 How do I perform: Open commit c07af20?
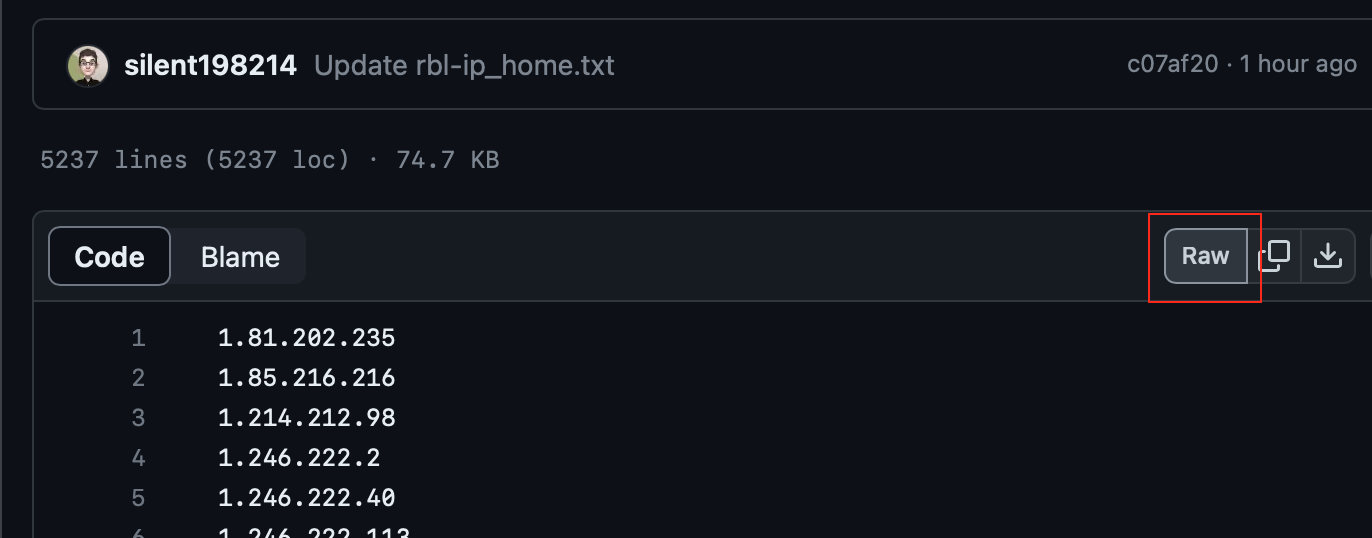[1172, 64]
